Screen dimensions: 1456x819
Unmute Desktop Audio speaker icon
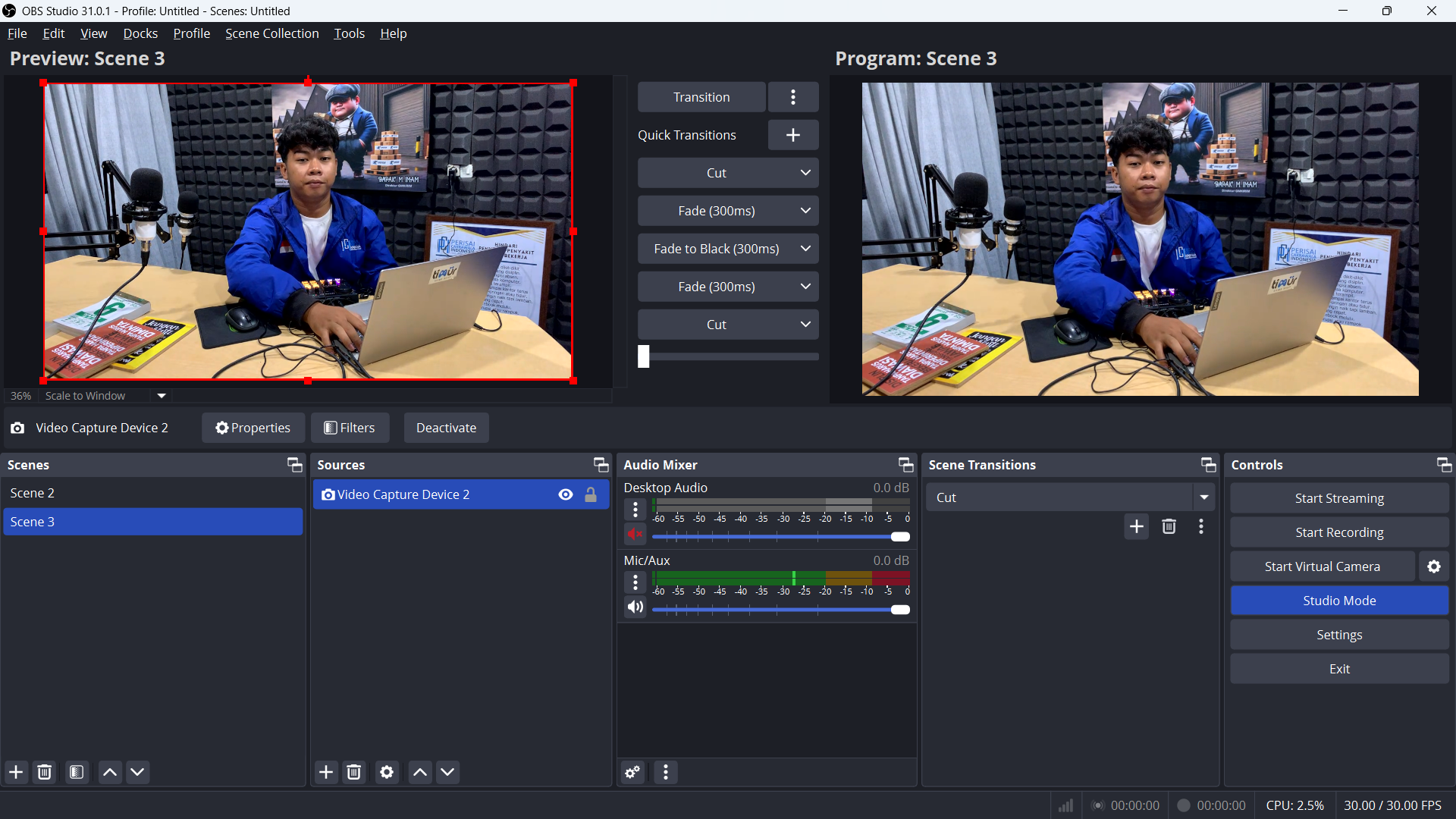pyautogui.click(x=635, y=535)
